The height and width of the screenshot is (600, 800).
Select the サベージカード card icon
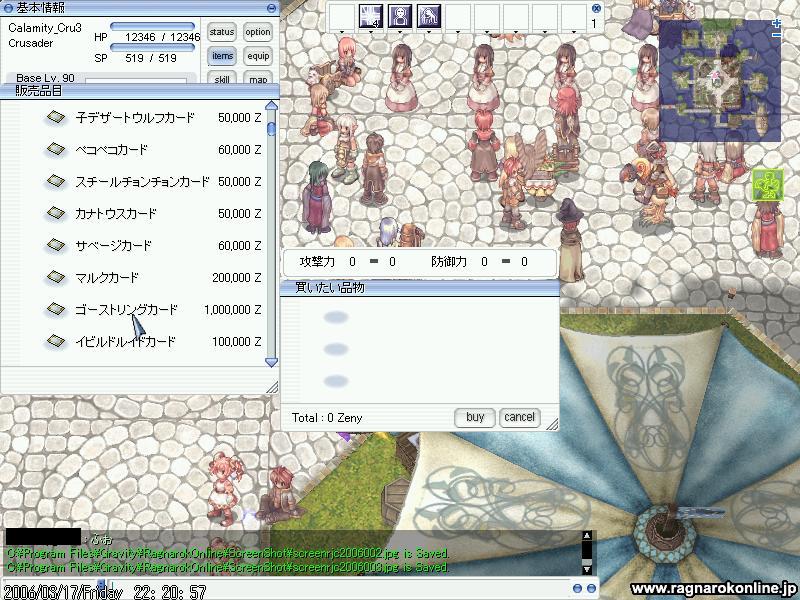(56, 245)
